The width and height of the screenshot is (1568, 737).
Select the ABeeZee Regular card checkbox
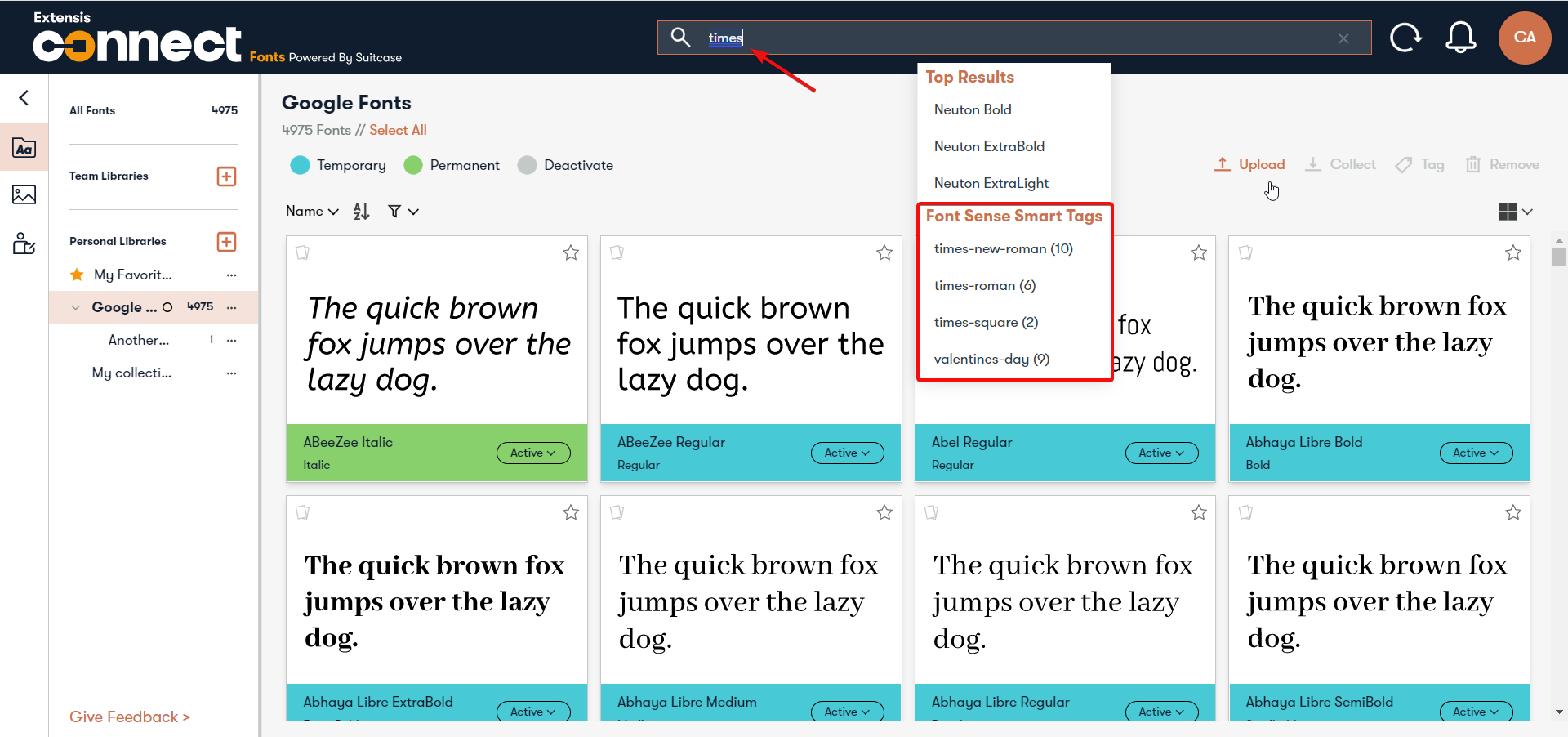617,252
